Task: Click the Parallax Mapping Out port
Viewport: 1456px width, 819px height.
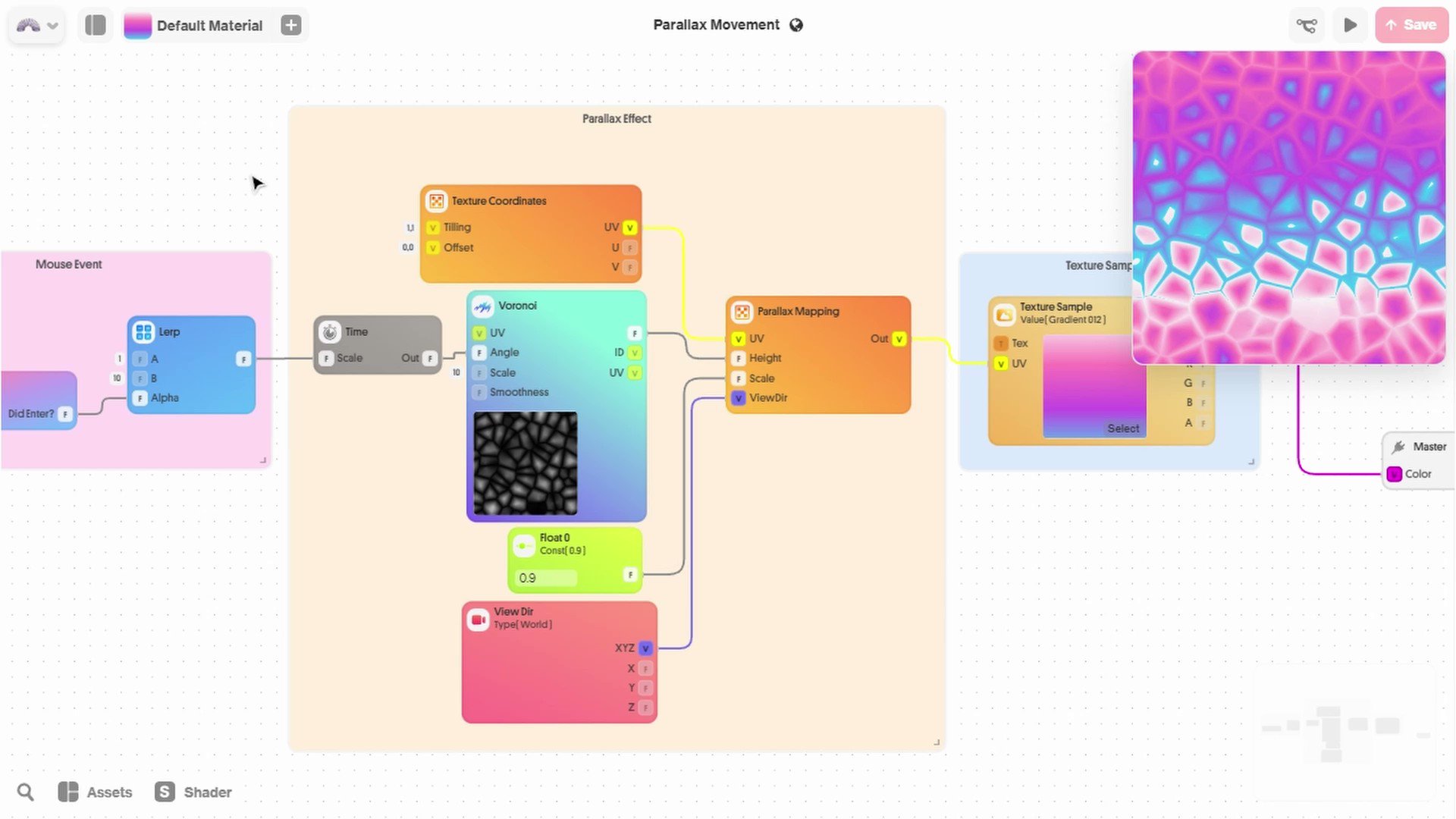Action: [899, 339]
